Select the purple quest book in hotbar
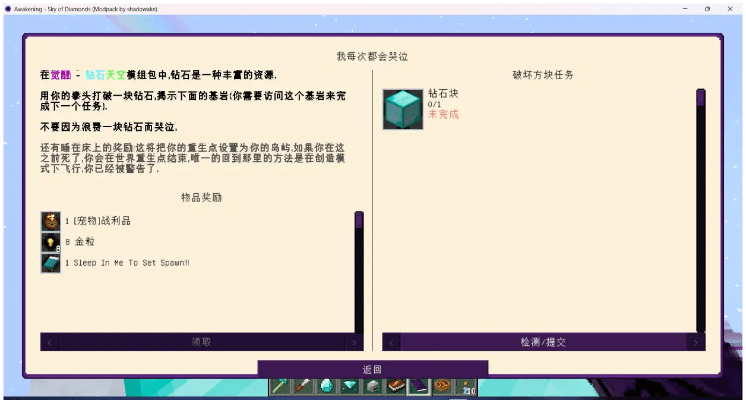The height and width of the screenshot is (400, 746). coord(419,386)
